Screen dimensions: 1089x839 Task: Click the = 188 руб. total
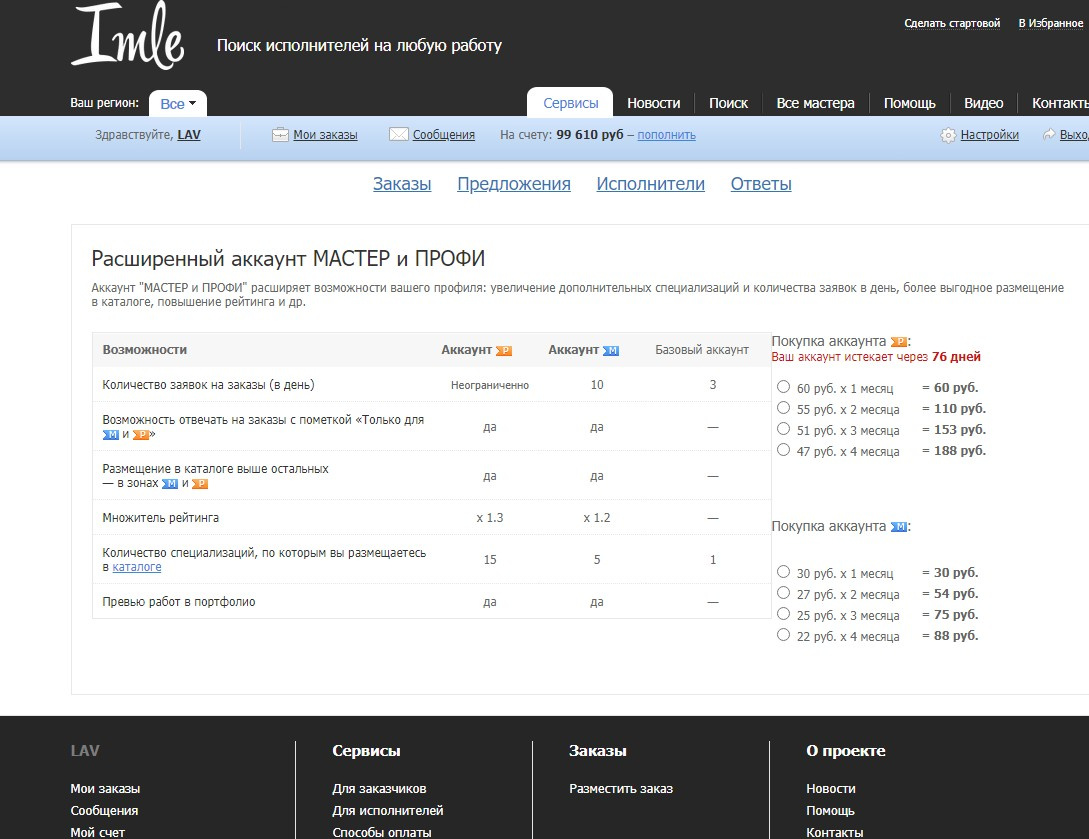954,450
